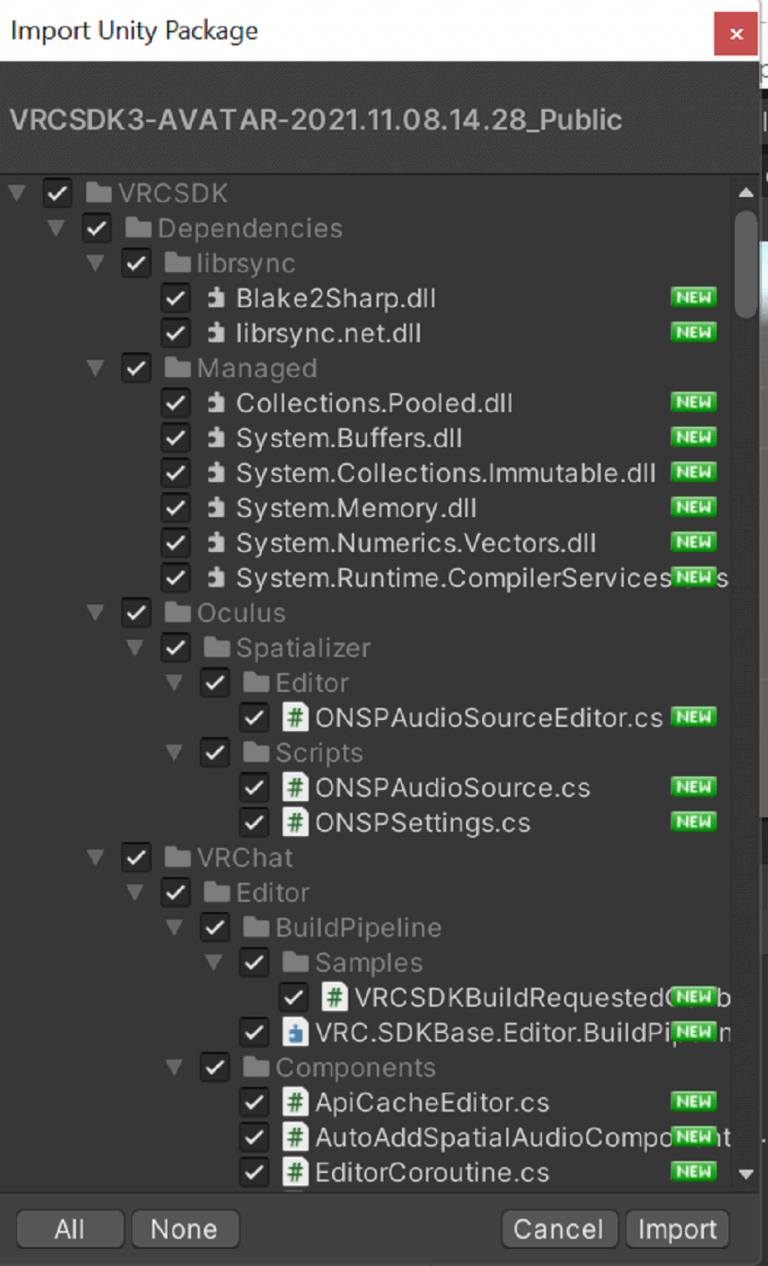
Task: Collapse the Spatializer folder arrow
Action: point(135,648)
